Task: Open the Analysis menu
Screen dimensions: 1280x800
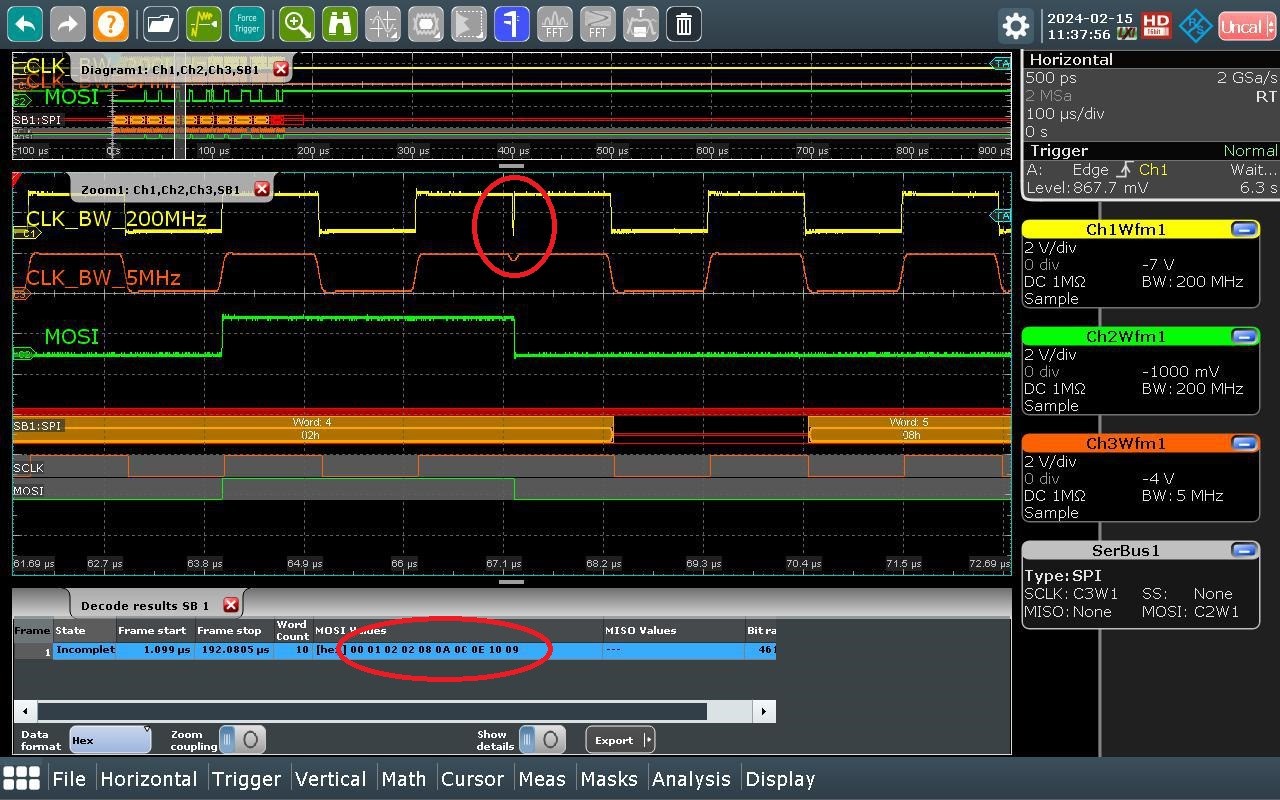Action: (692, 779)
